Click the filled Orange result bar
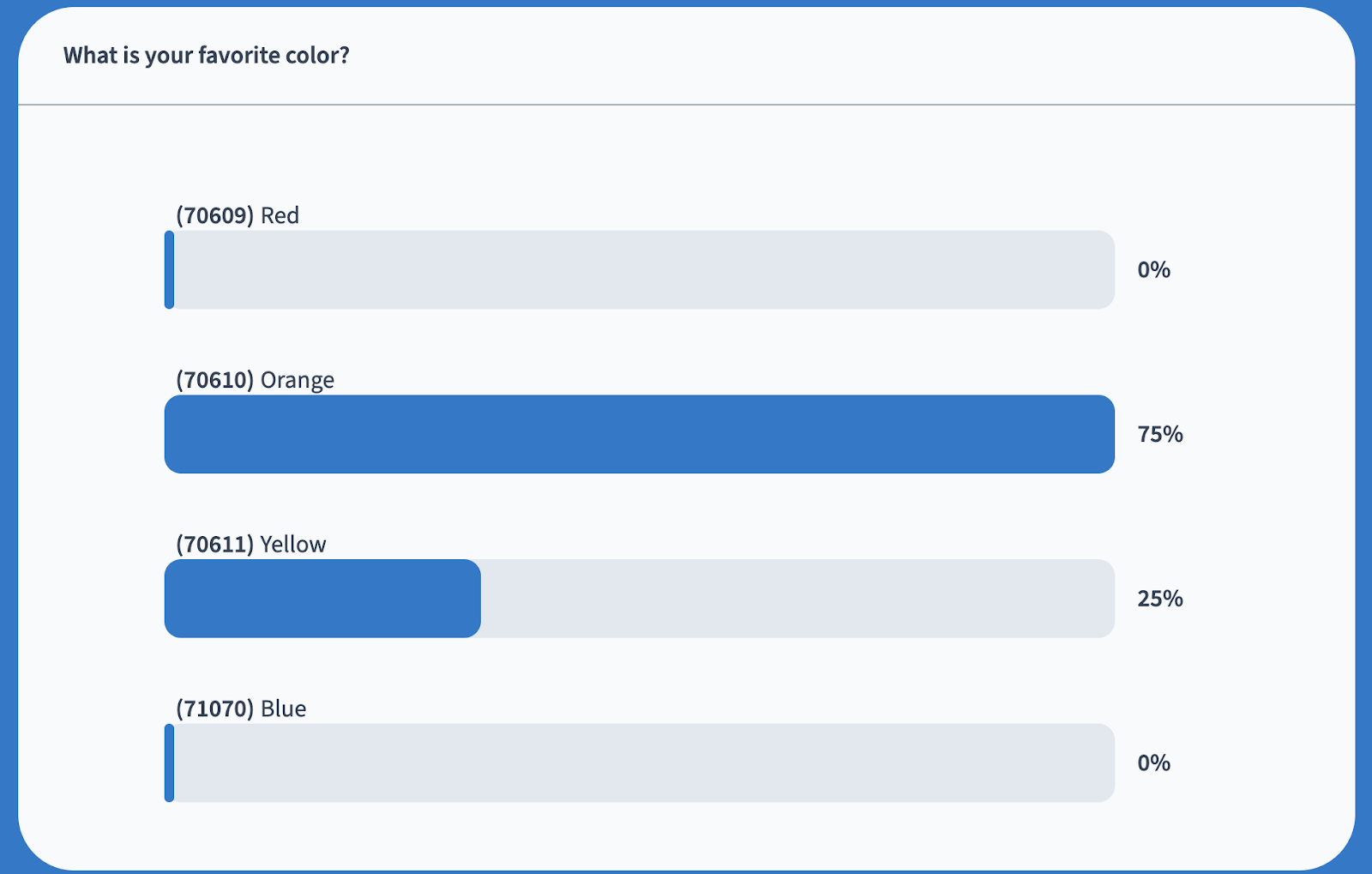Viewport: 1372px width, 874px height. pos(640,434)
